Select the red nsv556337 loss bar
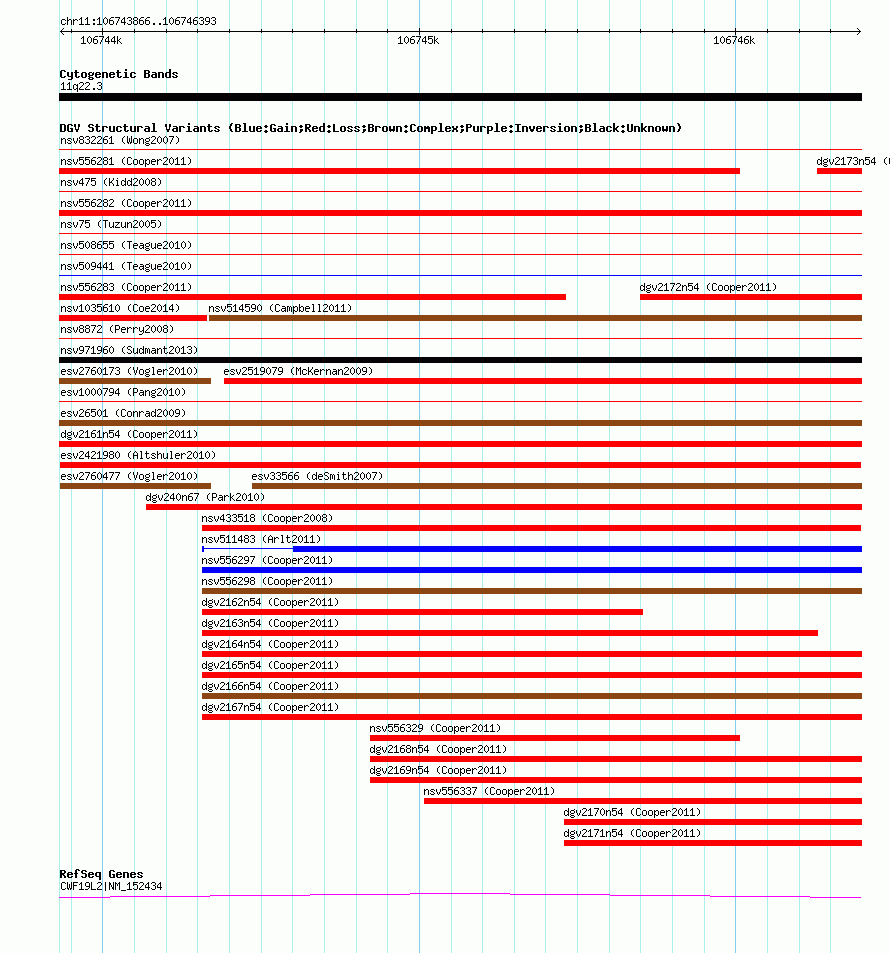The height and width of the screenshot is (953, 890). (643, 802)
